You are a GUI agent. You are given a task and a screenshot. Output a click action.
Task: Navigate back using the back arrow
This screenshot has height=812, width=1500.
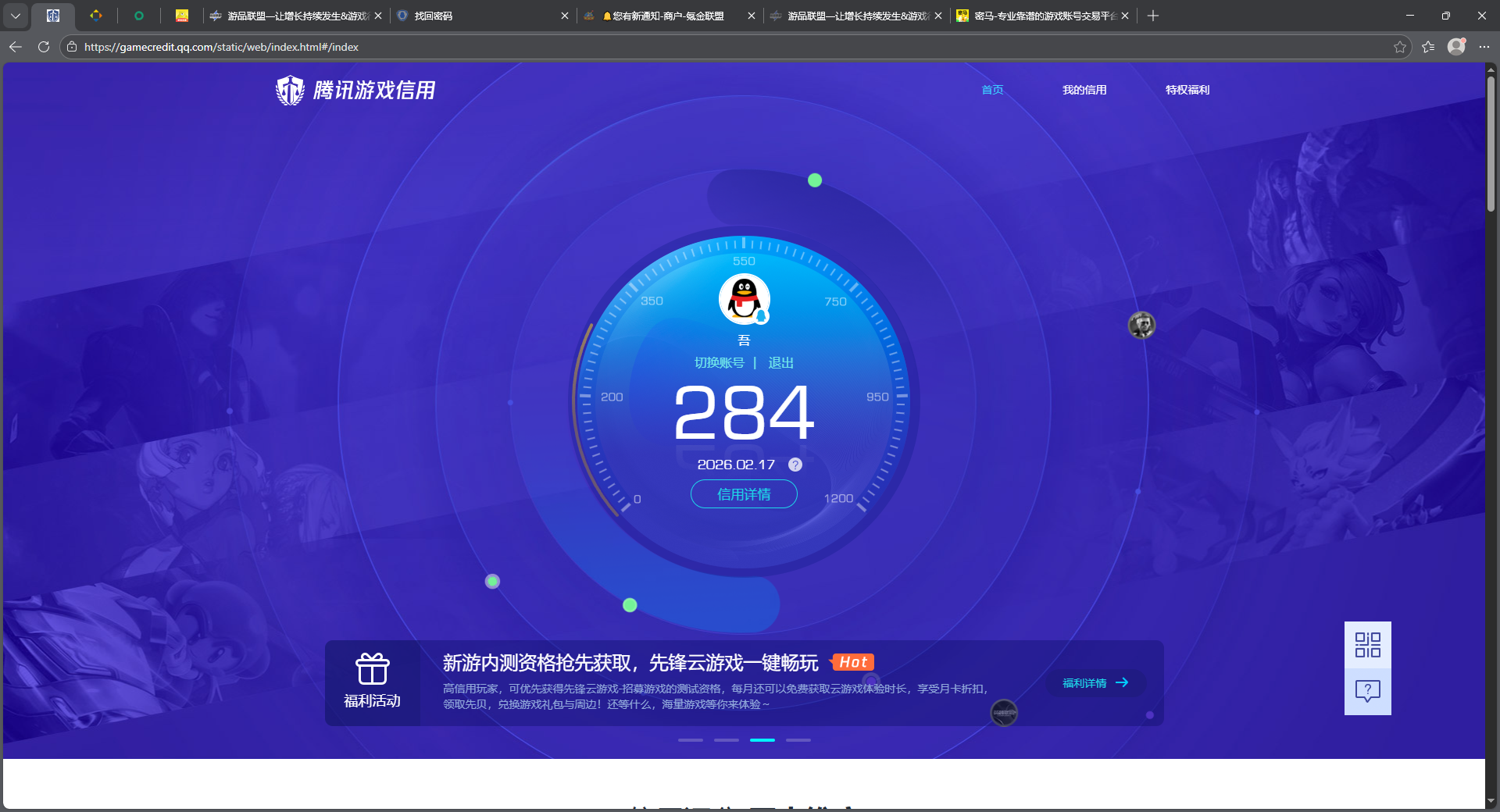(x=15, y=47)
